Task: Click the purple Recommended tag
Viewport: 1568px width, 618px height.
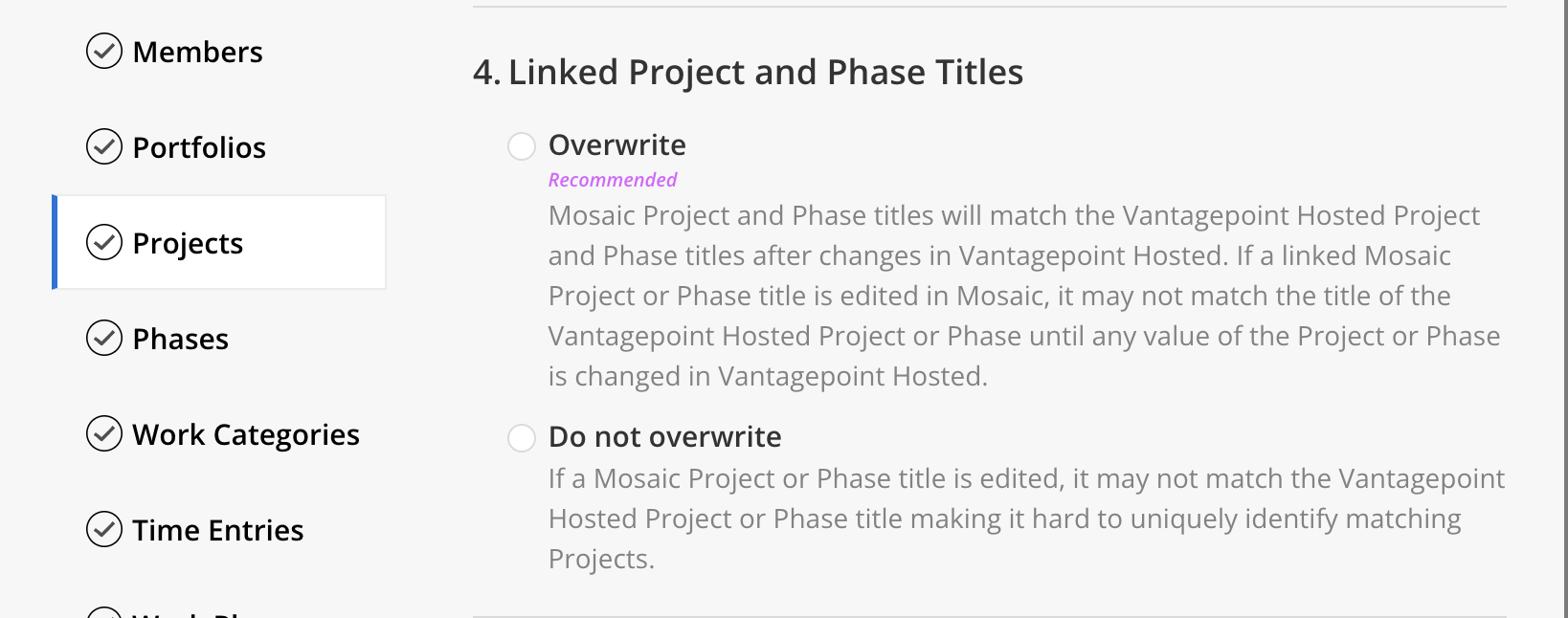Action: click(613, 180)
